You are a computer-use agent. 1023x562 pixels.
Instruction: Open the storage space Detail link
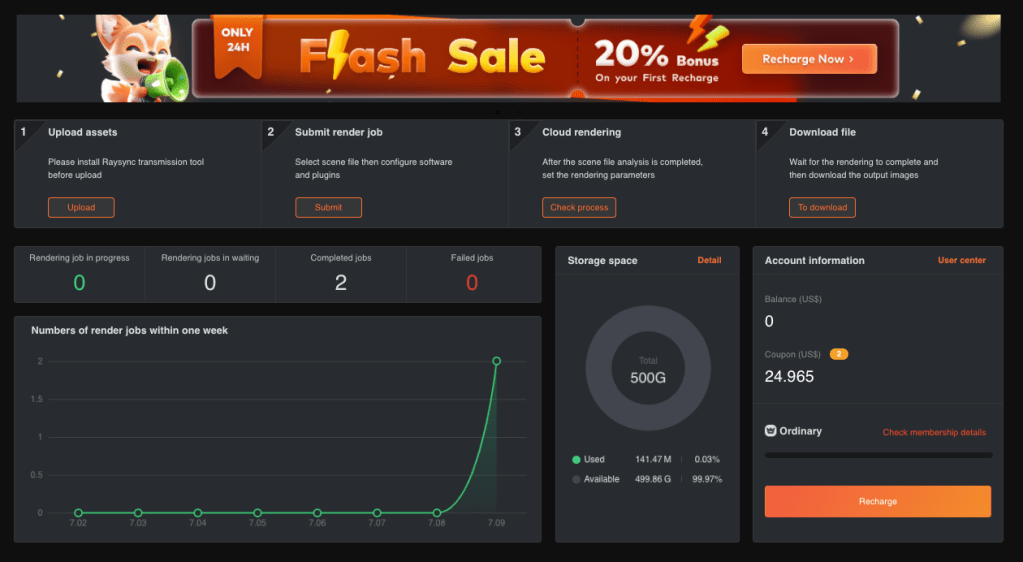709,261
